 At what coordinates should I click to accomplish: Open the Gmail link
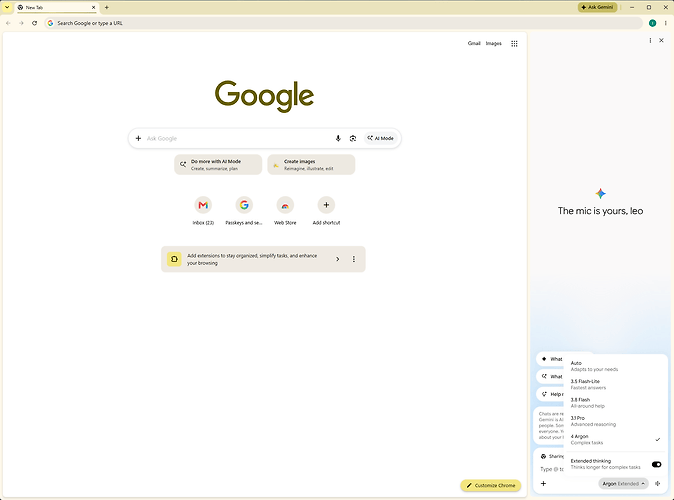point(474,43)
